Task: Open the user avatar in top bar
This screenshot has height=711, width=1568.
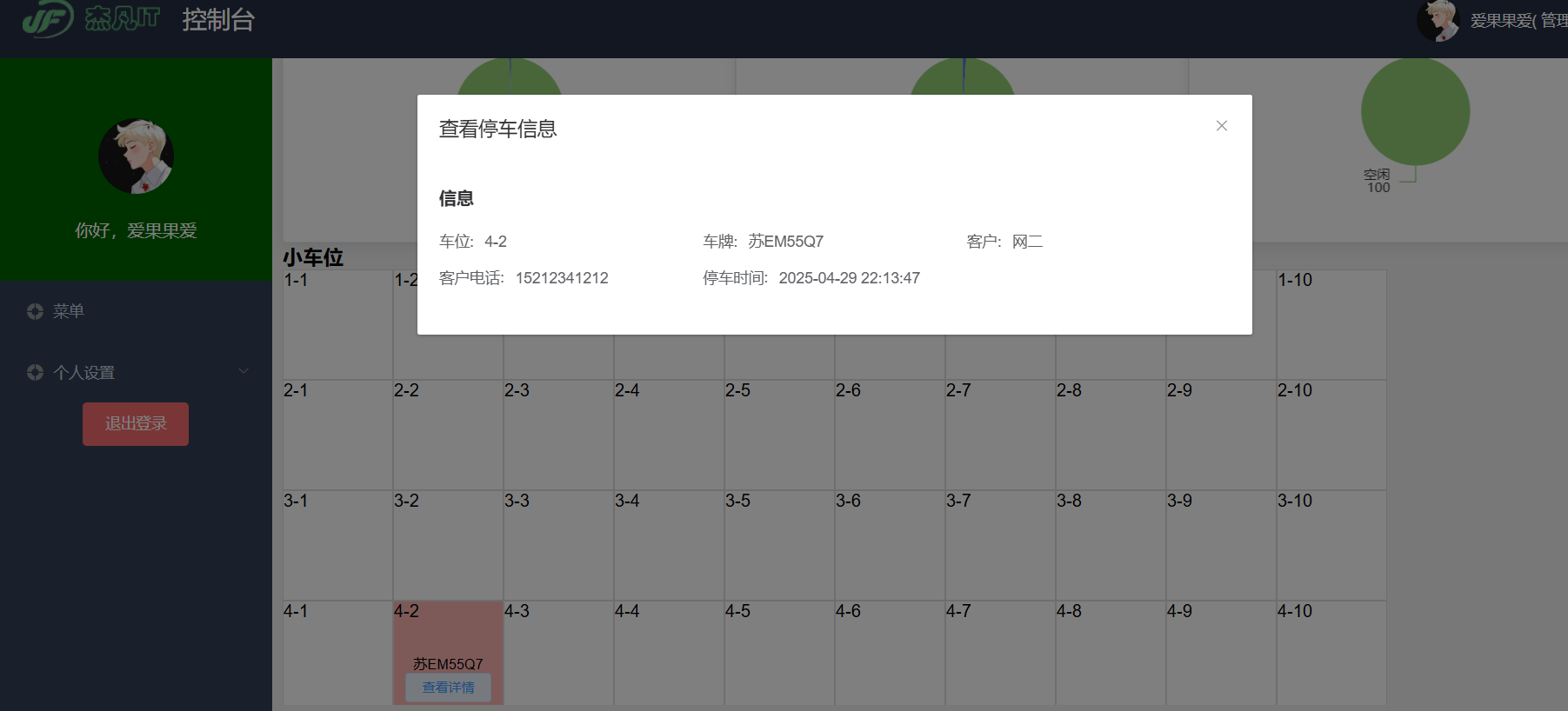Action: pyautogui.click(x=1438, y=20)
